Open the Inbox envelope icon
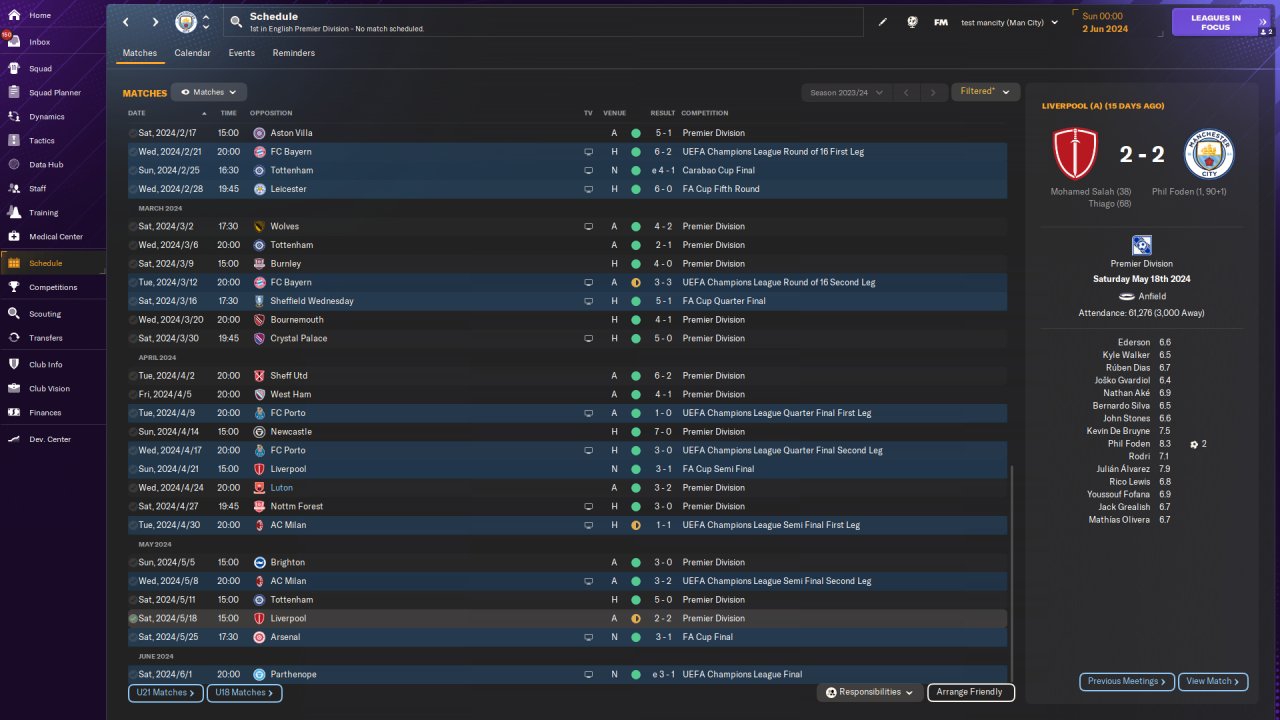Viewport: 1280px width, 720px height. (14, 42)
